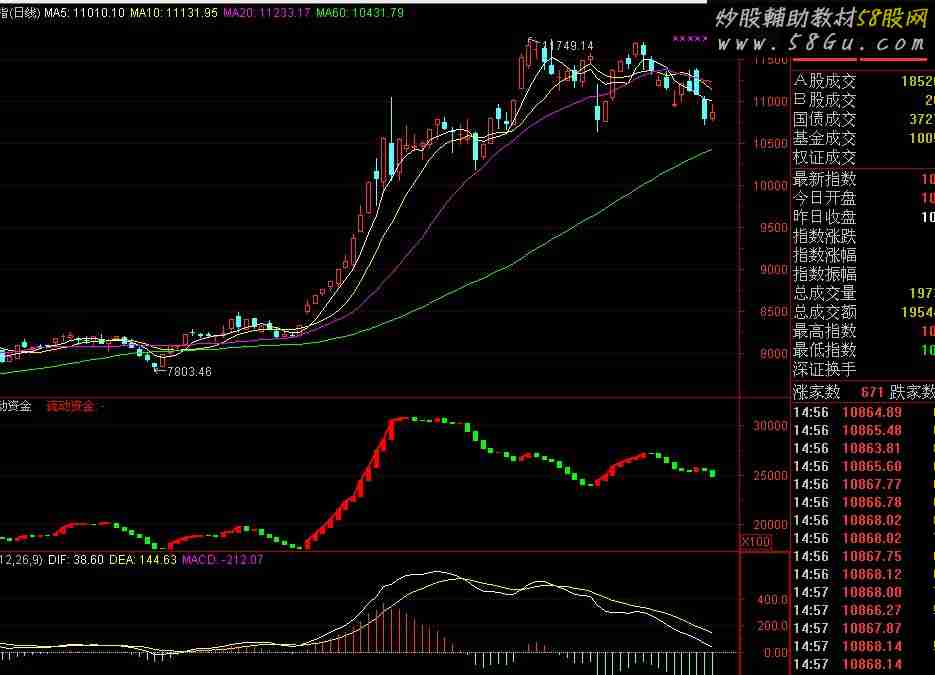Click the 最高指数 row label

[824, 331]
